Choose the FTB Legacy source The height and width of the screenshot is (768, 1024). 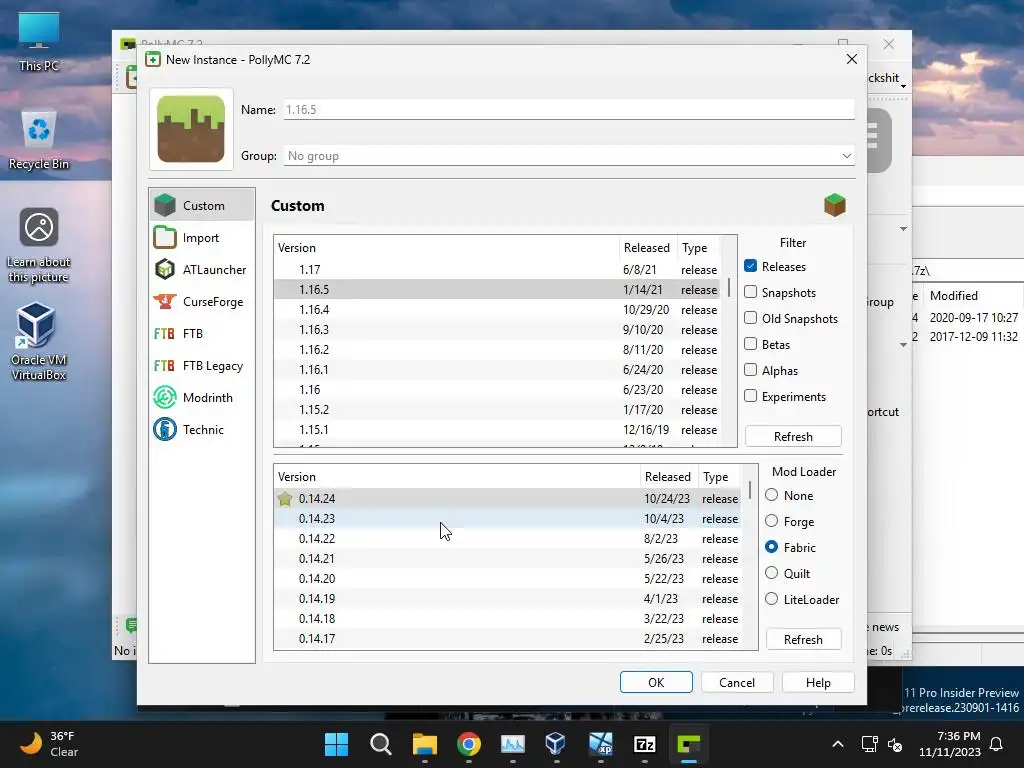click(x=202, y=365)
